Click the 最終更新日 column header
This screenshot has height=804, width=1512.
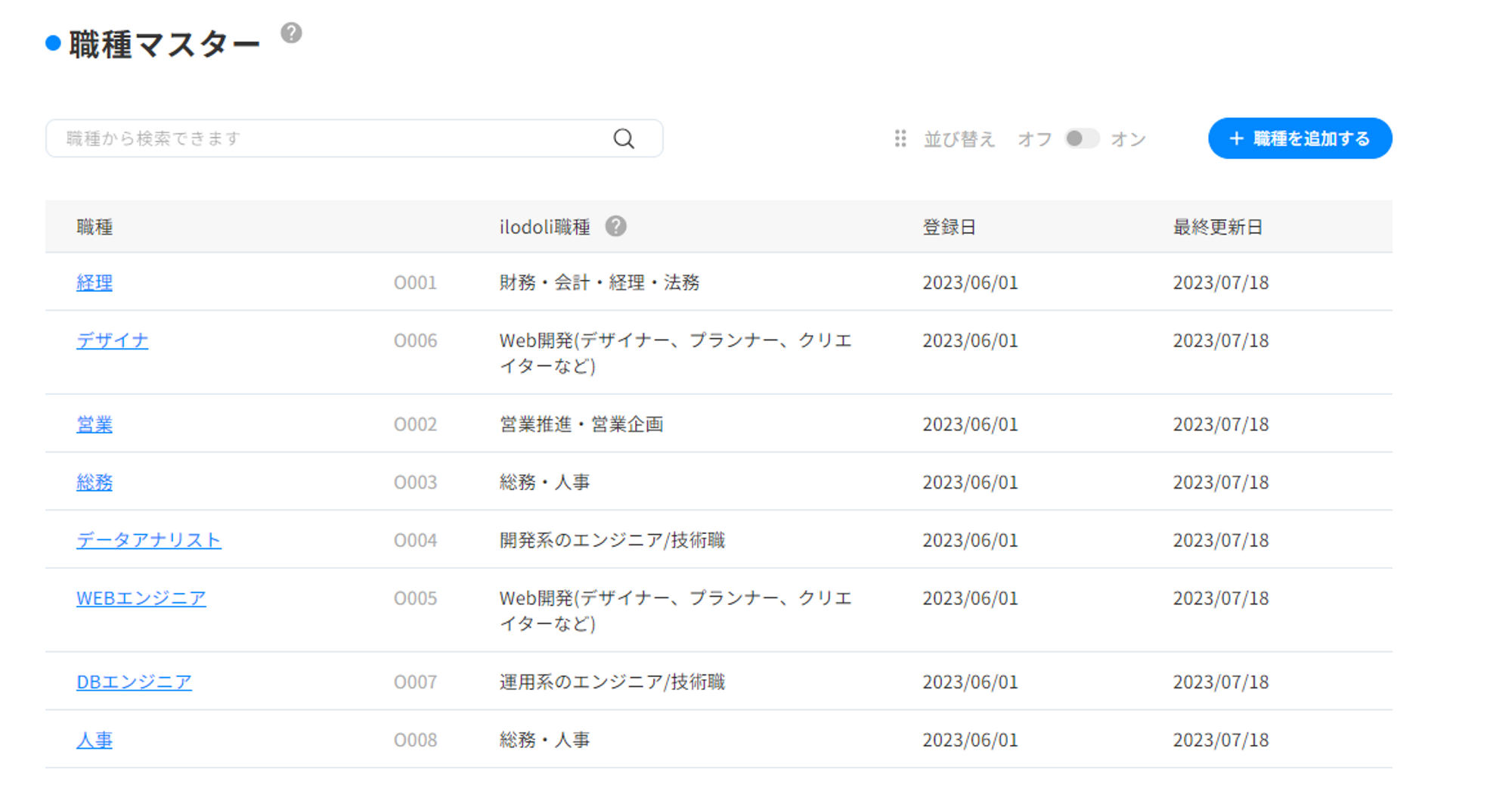tap(1218, 227)
